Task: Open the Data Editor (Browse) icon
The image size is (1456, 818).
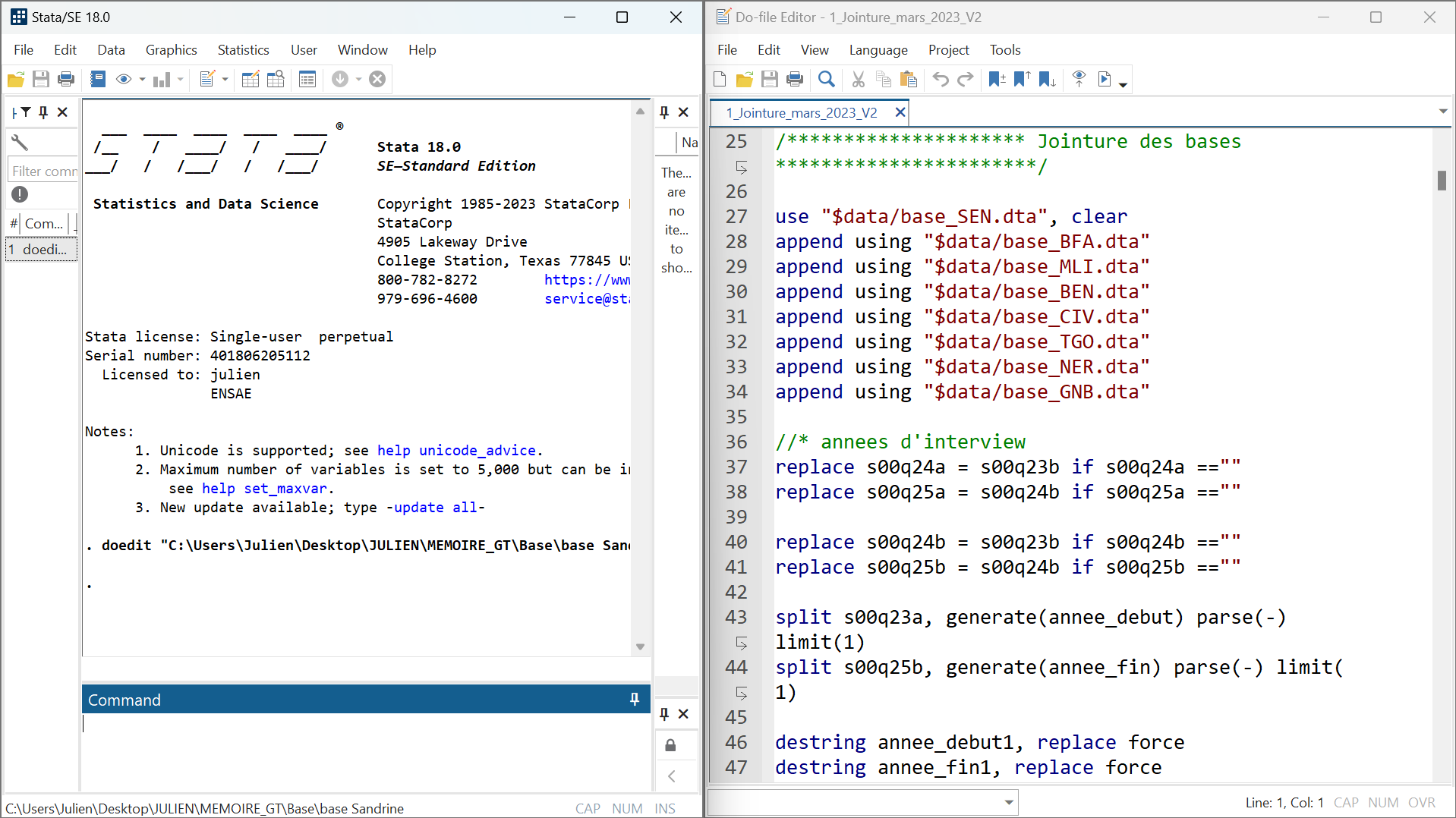Action: click(x=276, y=79)
